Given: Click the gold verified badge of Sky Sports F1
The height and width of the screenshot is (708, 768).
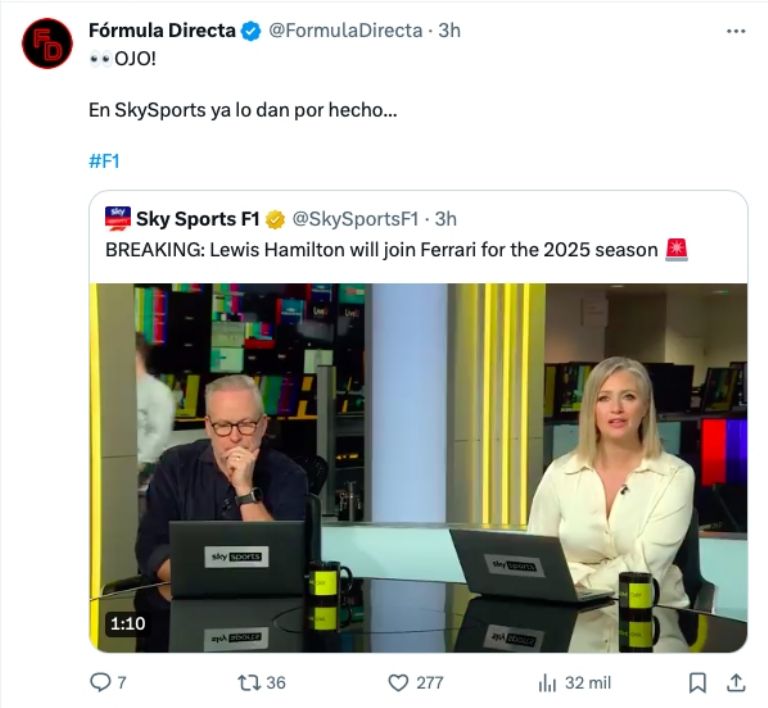Looking at the screenshot, I should pos(275,218).
